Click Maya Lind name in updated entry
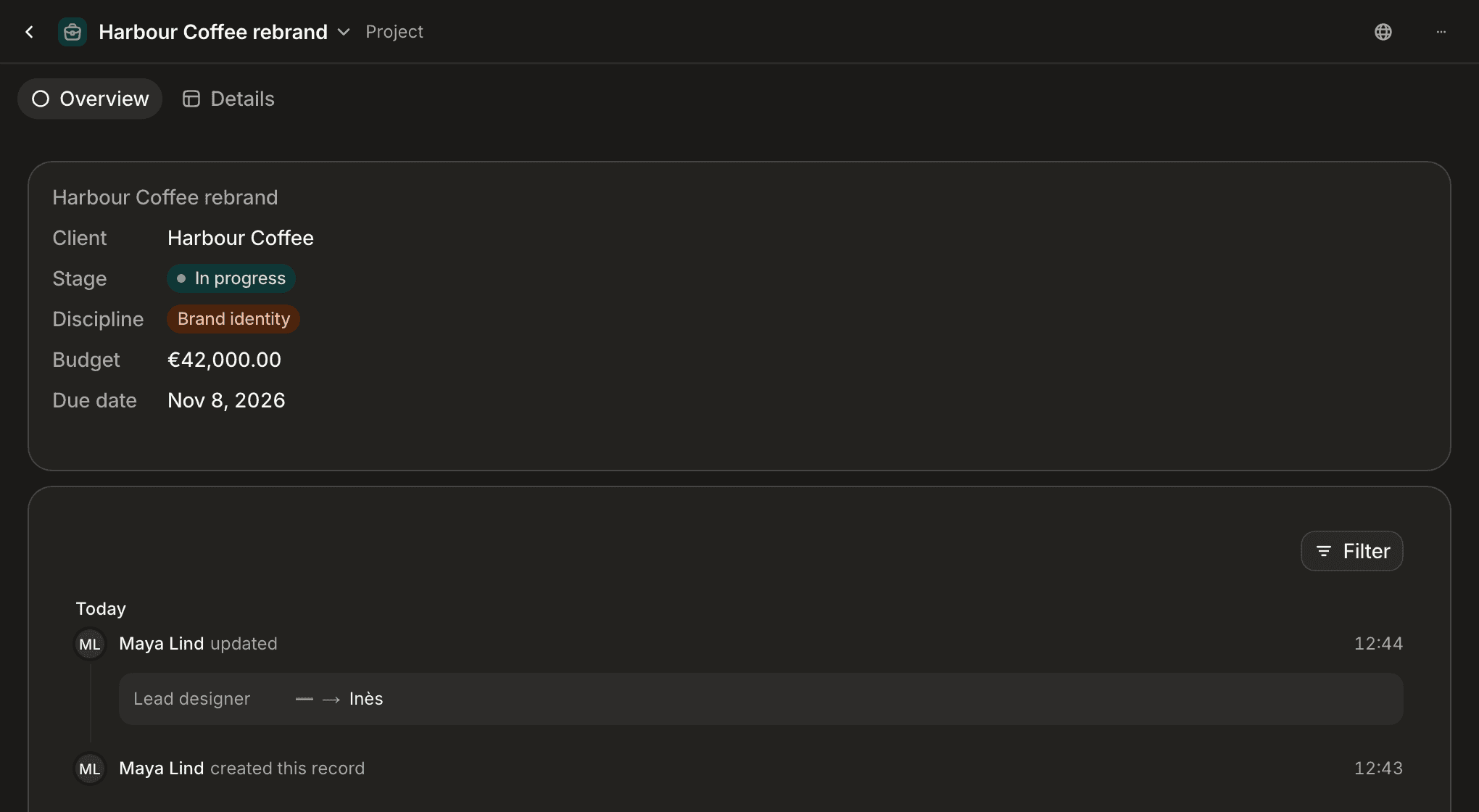This screenshot has width=1479, height=812. point(161,644)
